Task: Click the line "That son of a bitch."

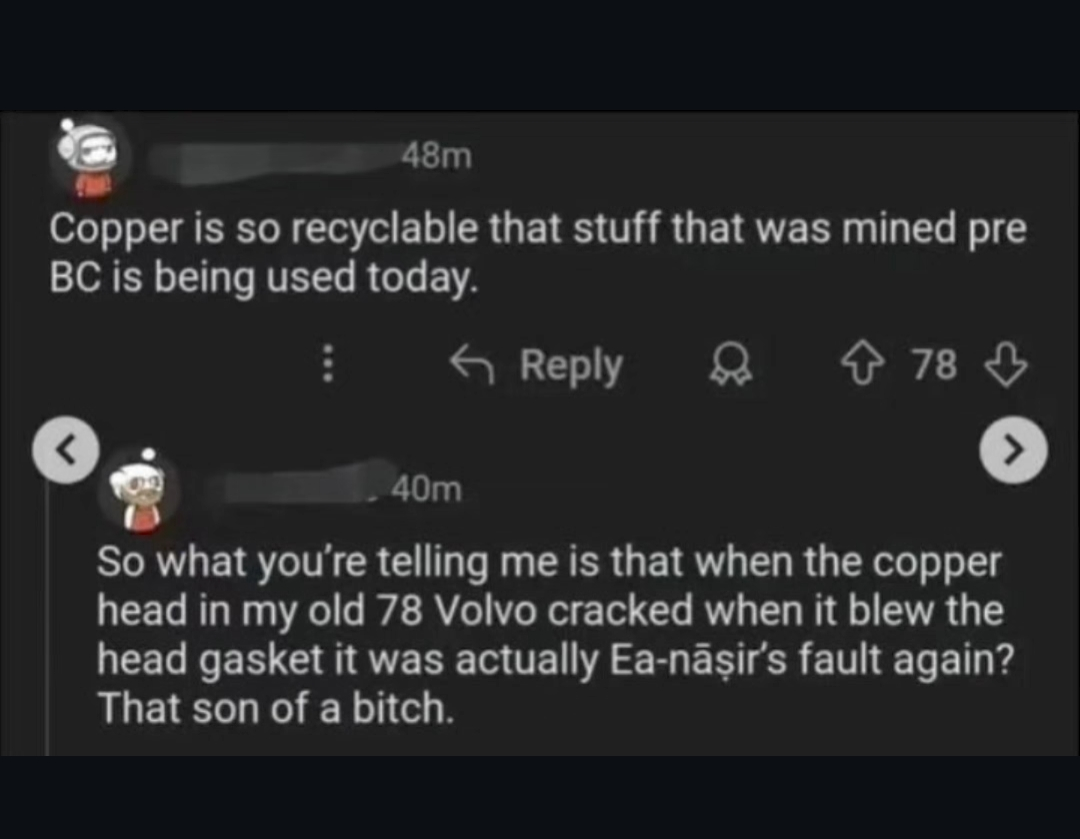Action: click(x=275, y=709)
